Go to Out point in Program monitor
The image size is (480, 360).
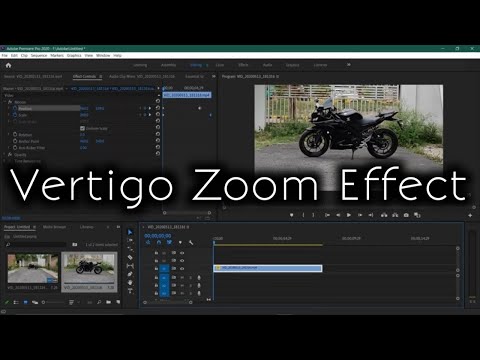point(371,215)
